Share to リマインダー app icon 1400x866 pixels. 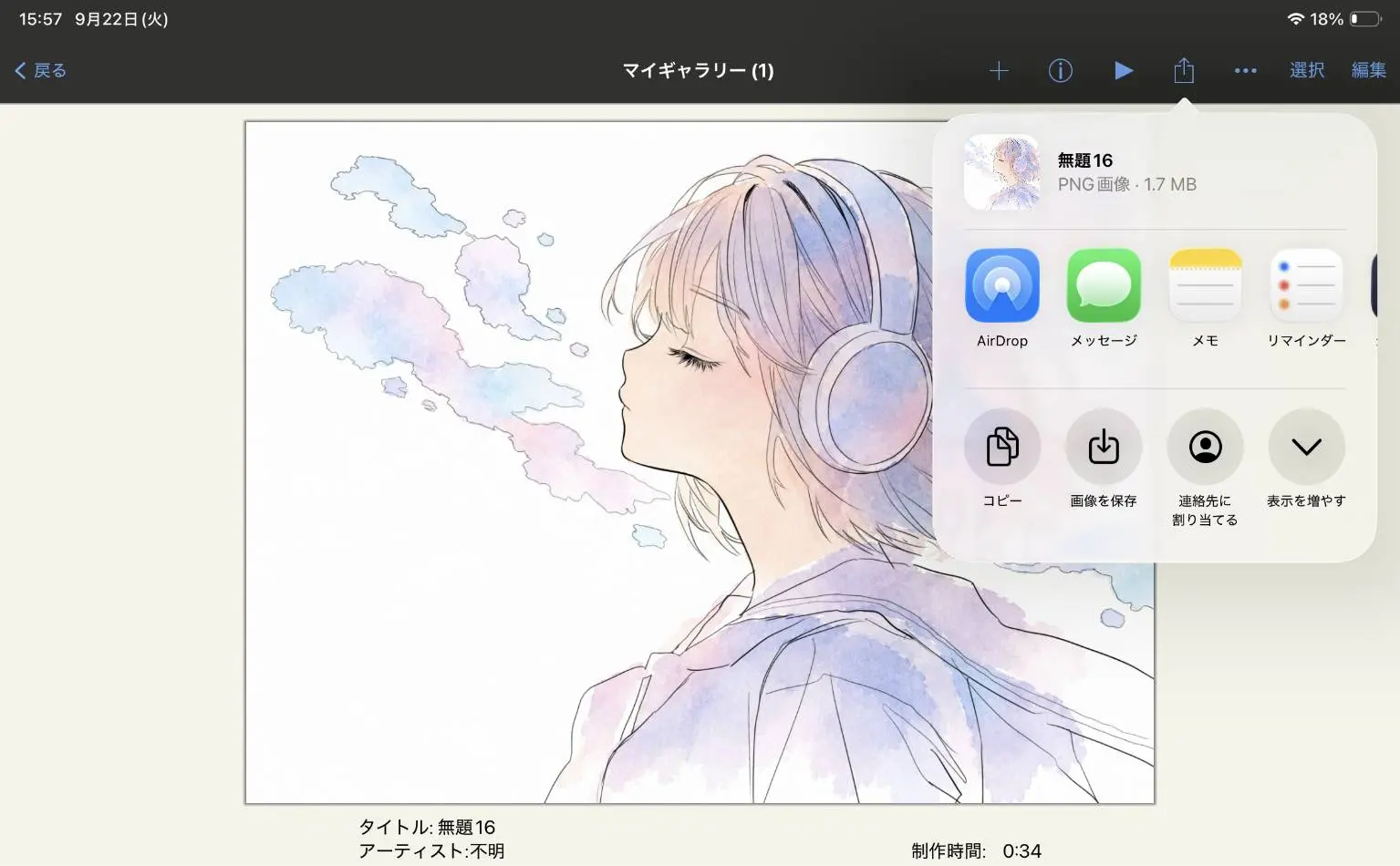[1306, 285]
